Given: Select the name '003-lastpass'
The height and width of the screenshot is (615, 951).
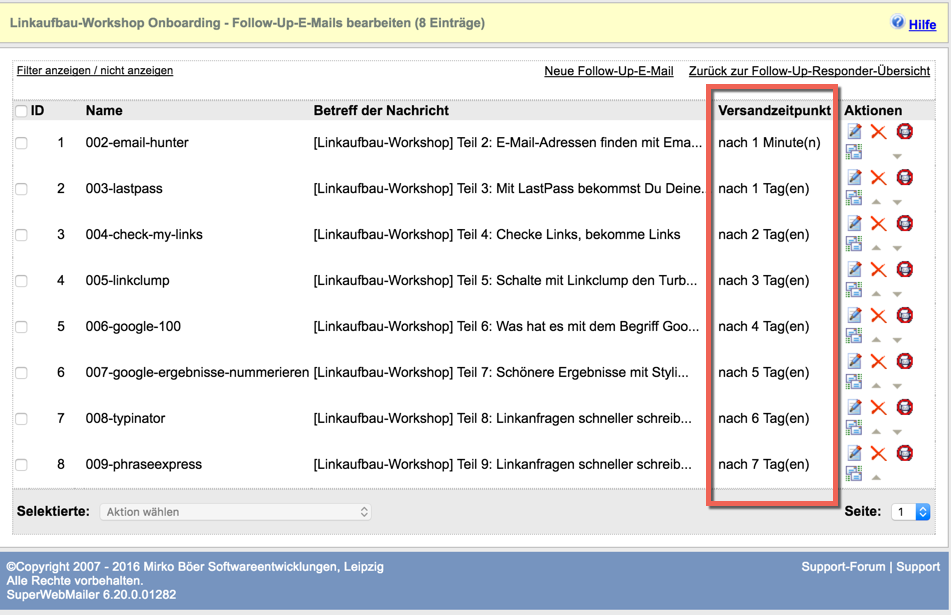Looking at the screenshot, I should 124,189.
